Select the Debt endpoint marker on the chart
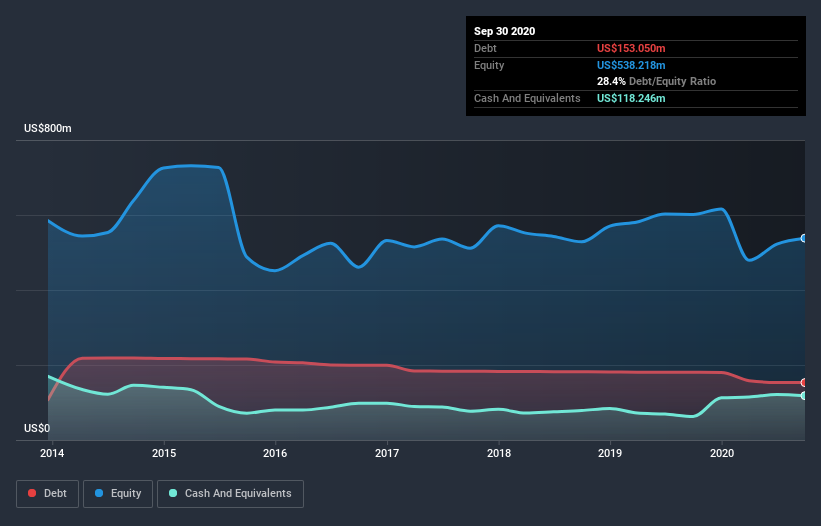 coord(804,383)
